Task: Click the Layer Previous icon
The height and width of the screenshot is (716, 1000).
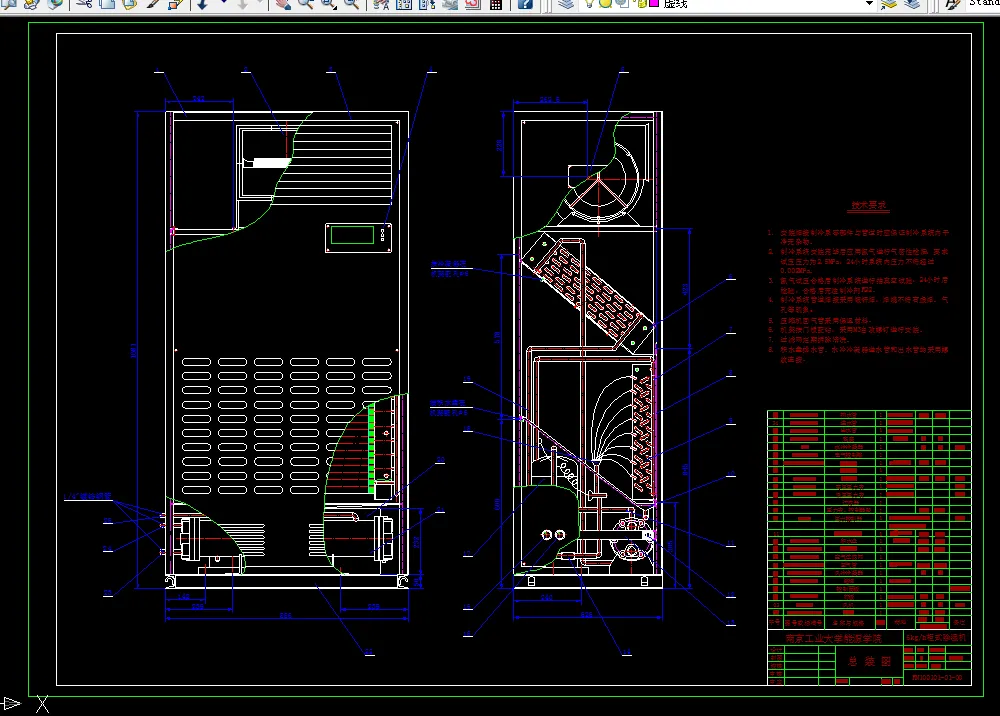Action: (912, 3)
